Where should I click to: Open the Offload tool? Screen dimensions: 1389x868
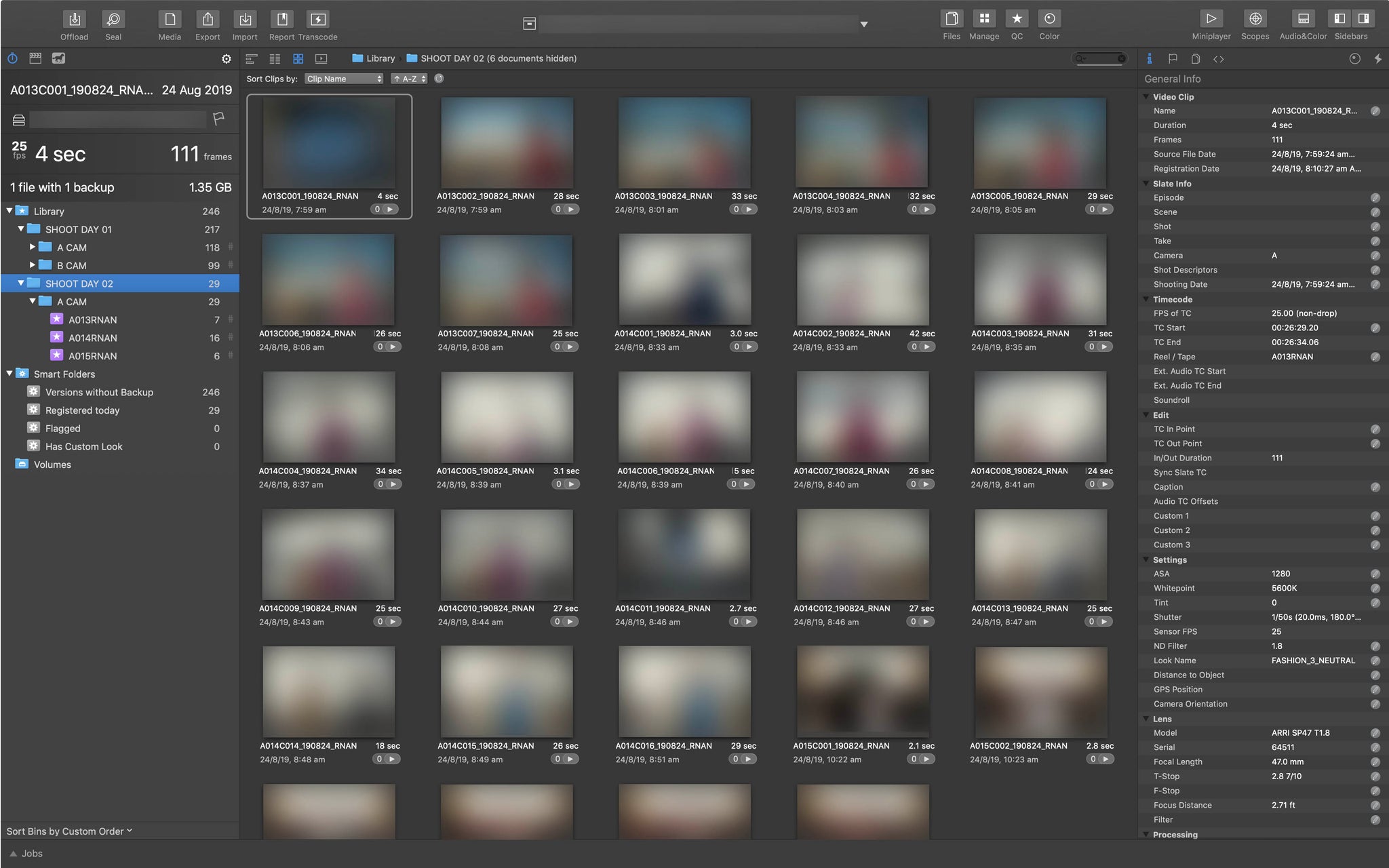(x=75, y=19)
